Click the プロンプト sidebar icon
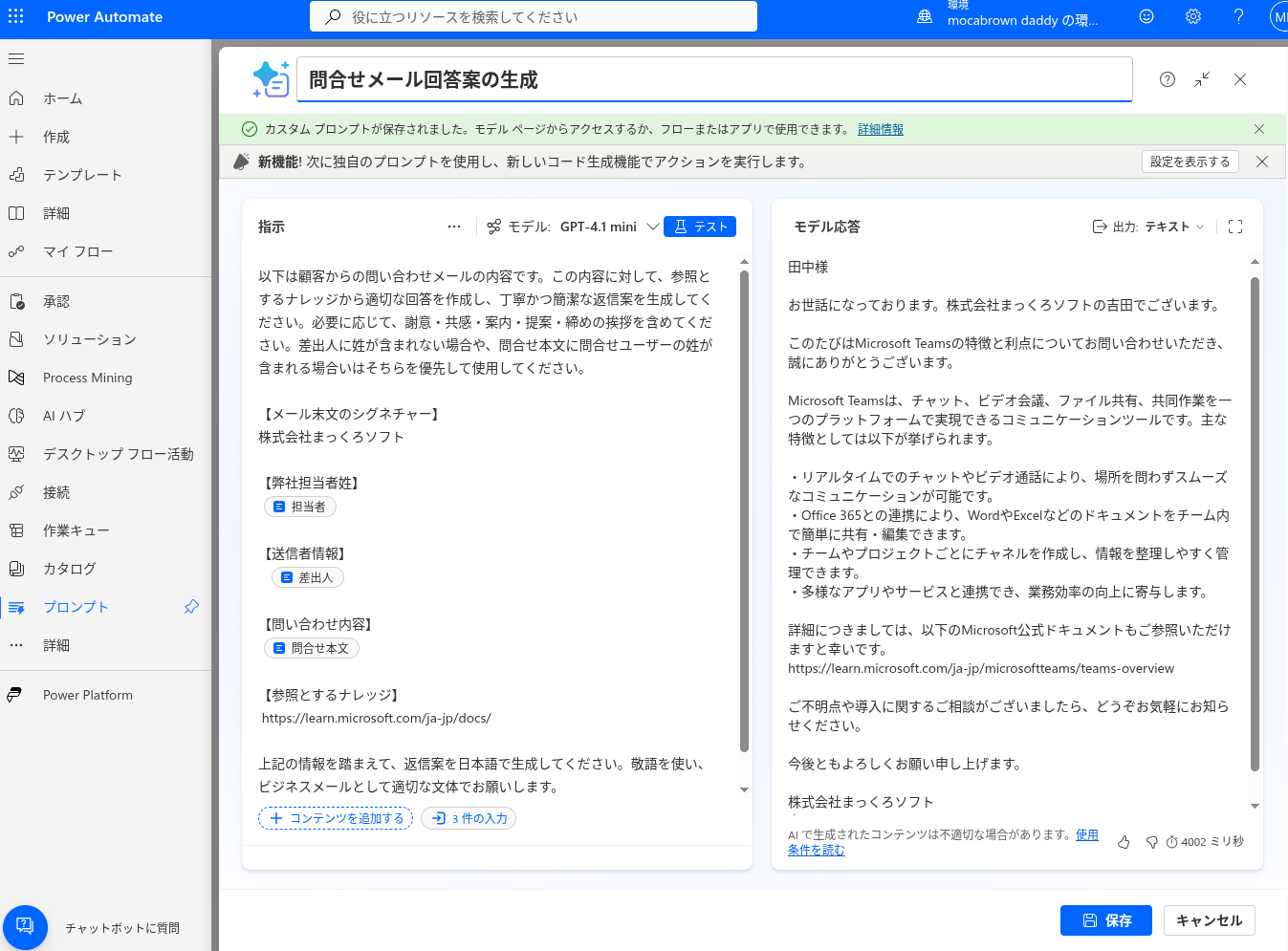 (16, 607)
